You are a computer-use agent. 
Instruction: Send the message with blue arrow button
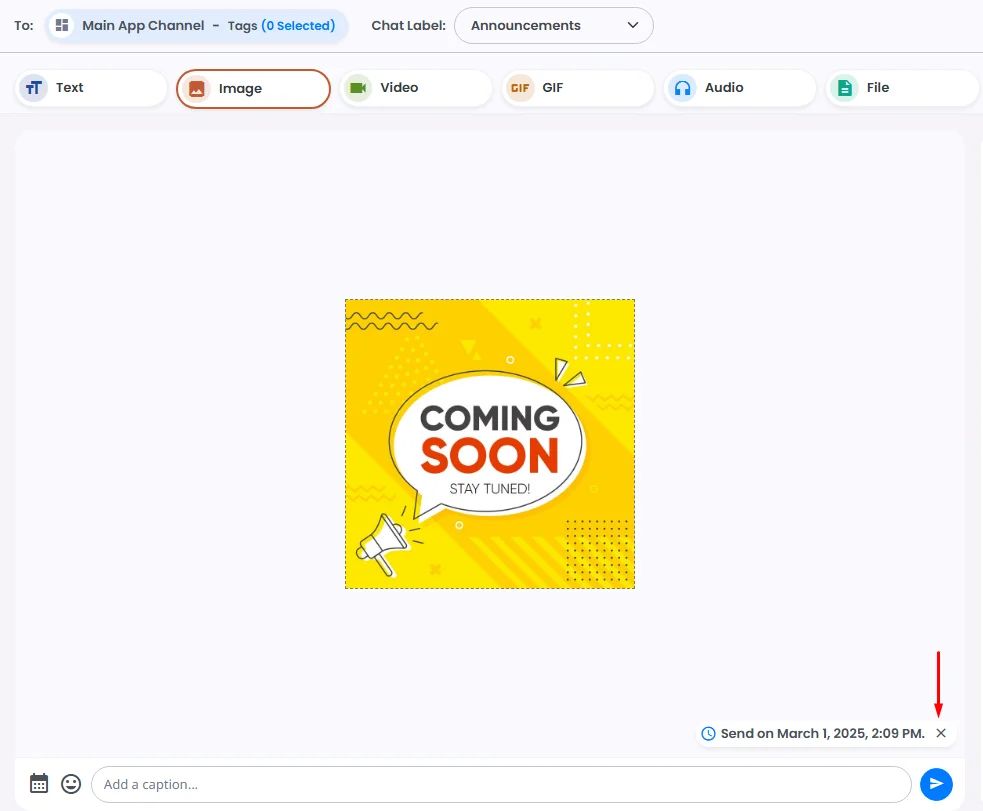tap(936, 784)
